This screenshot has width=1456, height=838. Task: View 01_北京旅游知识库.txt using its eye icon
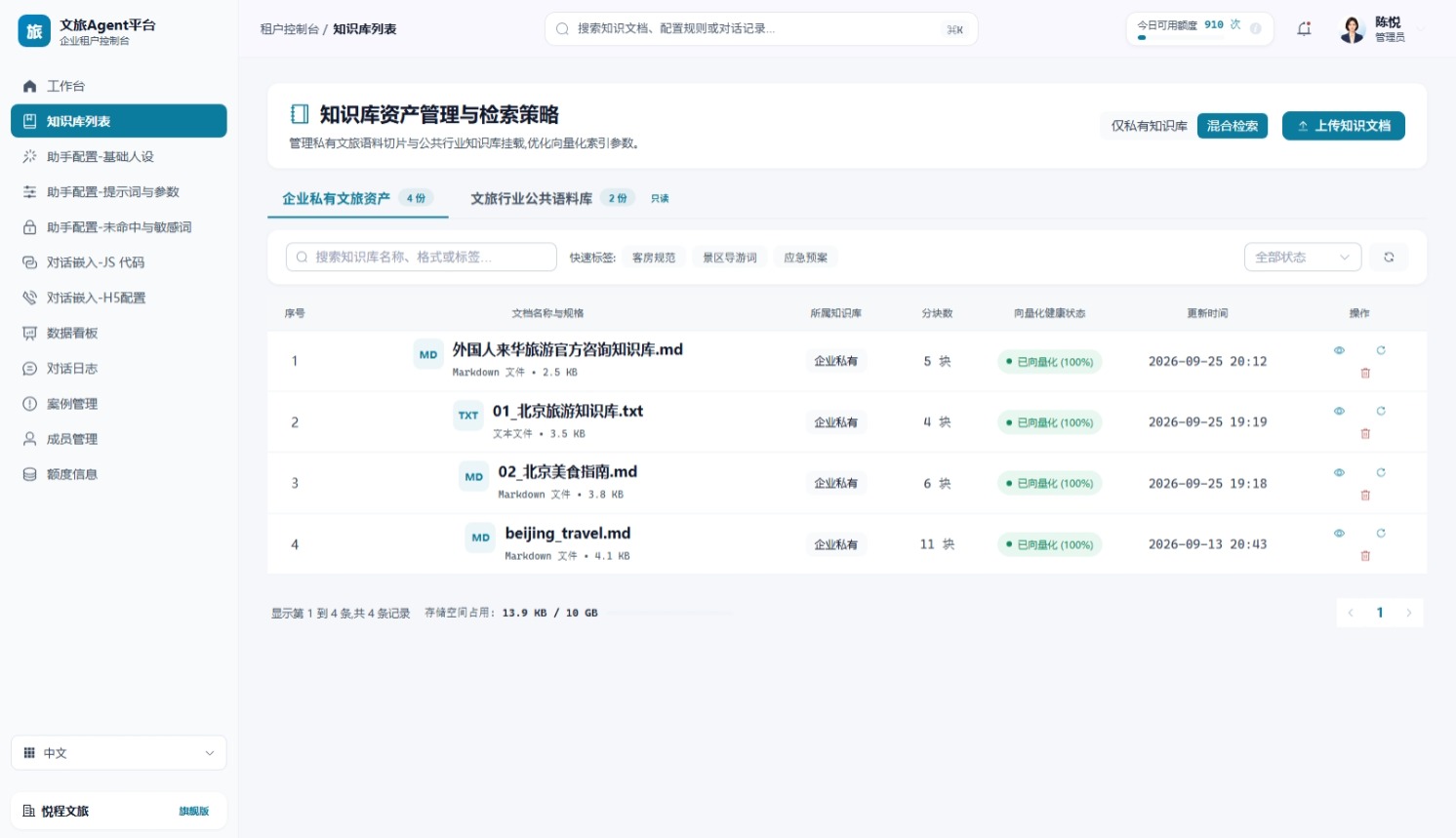(x=1339, y=411)
